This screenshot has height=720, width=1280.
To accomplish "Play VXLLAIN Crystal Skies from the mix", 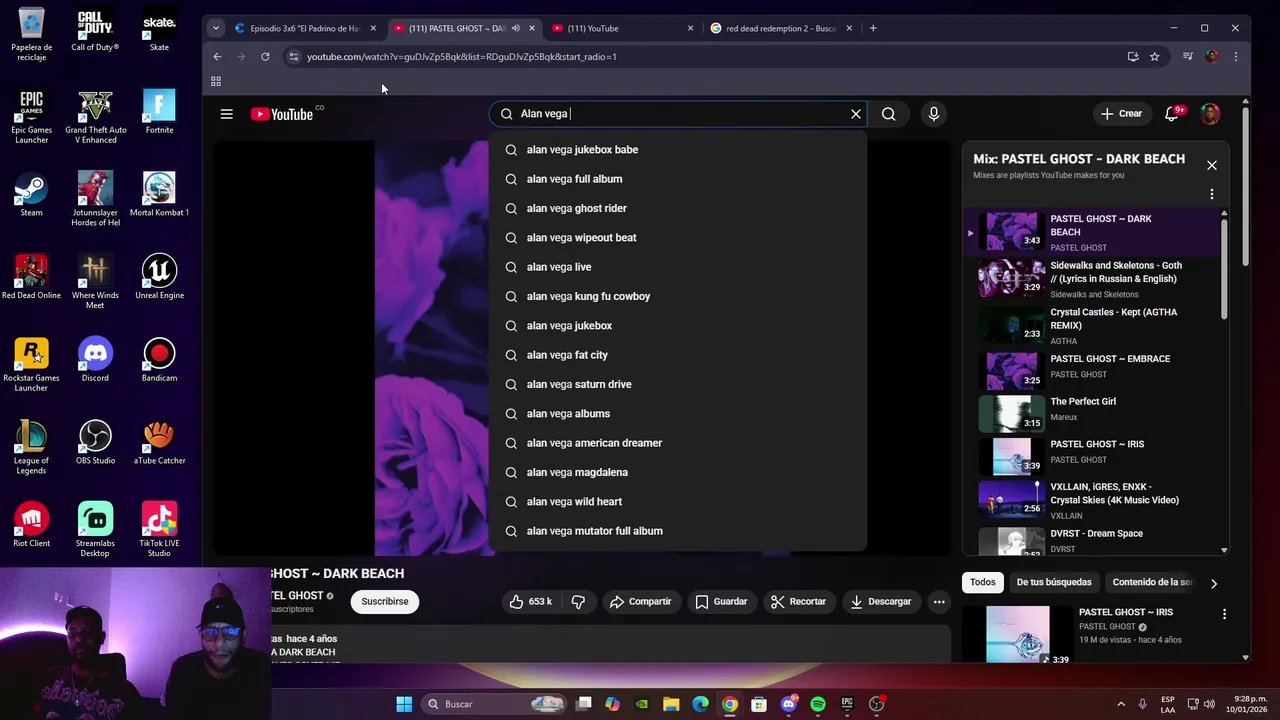I will (1092, 500).
